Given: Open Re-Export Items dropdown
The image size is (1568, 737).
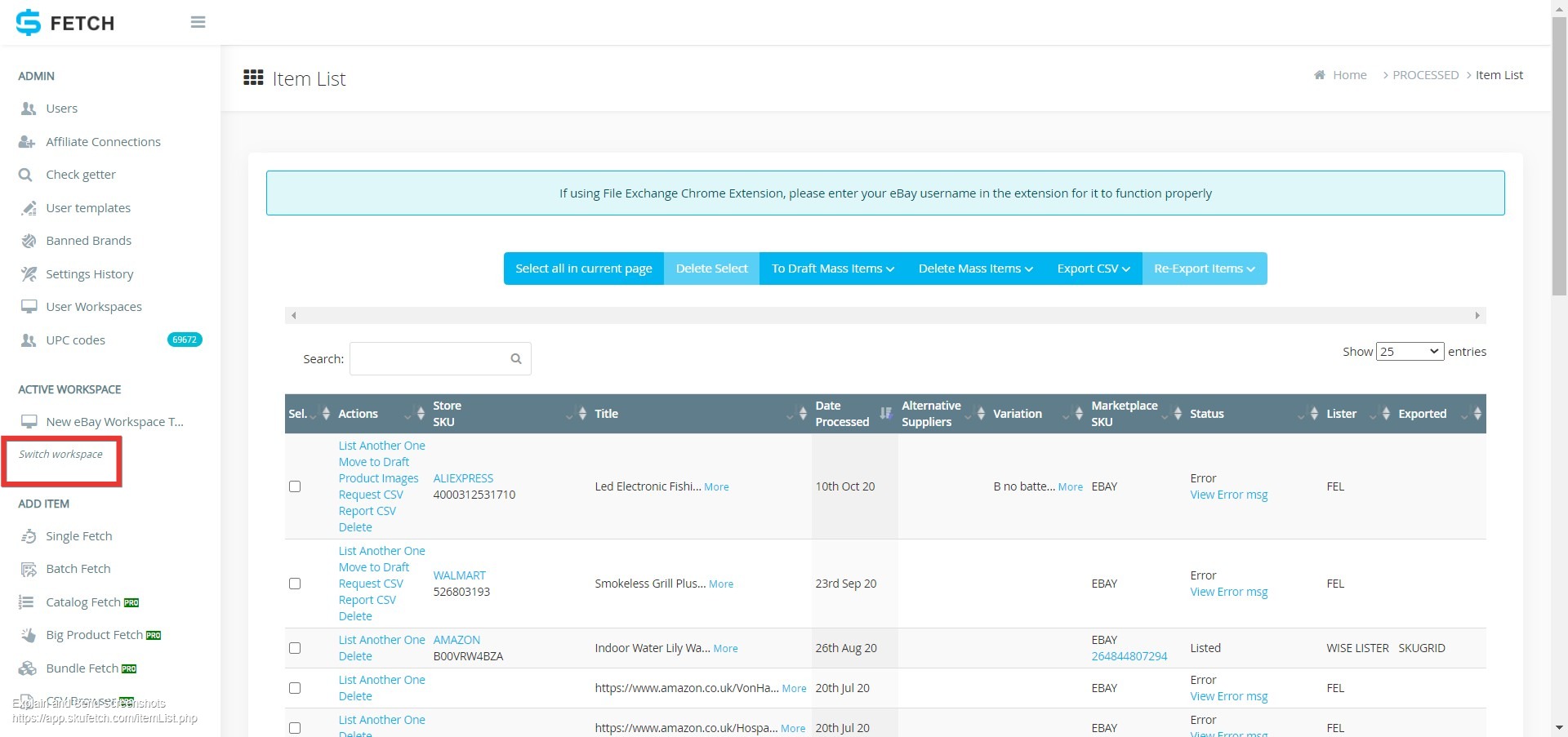Looking at the screenshot, I should point(1205,269).
